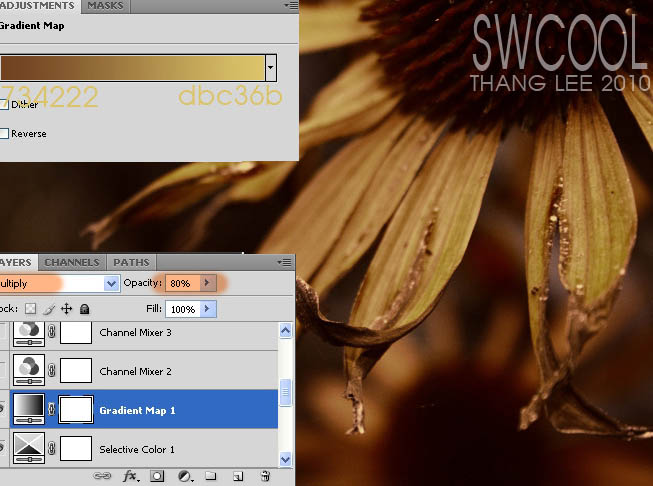Viewport: 653px width, 486px height.
Task: Toggle lock image pixels brush icon
Action: click(49, 309)
